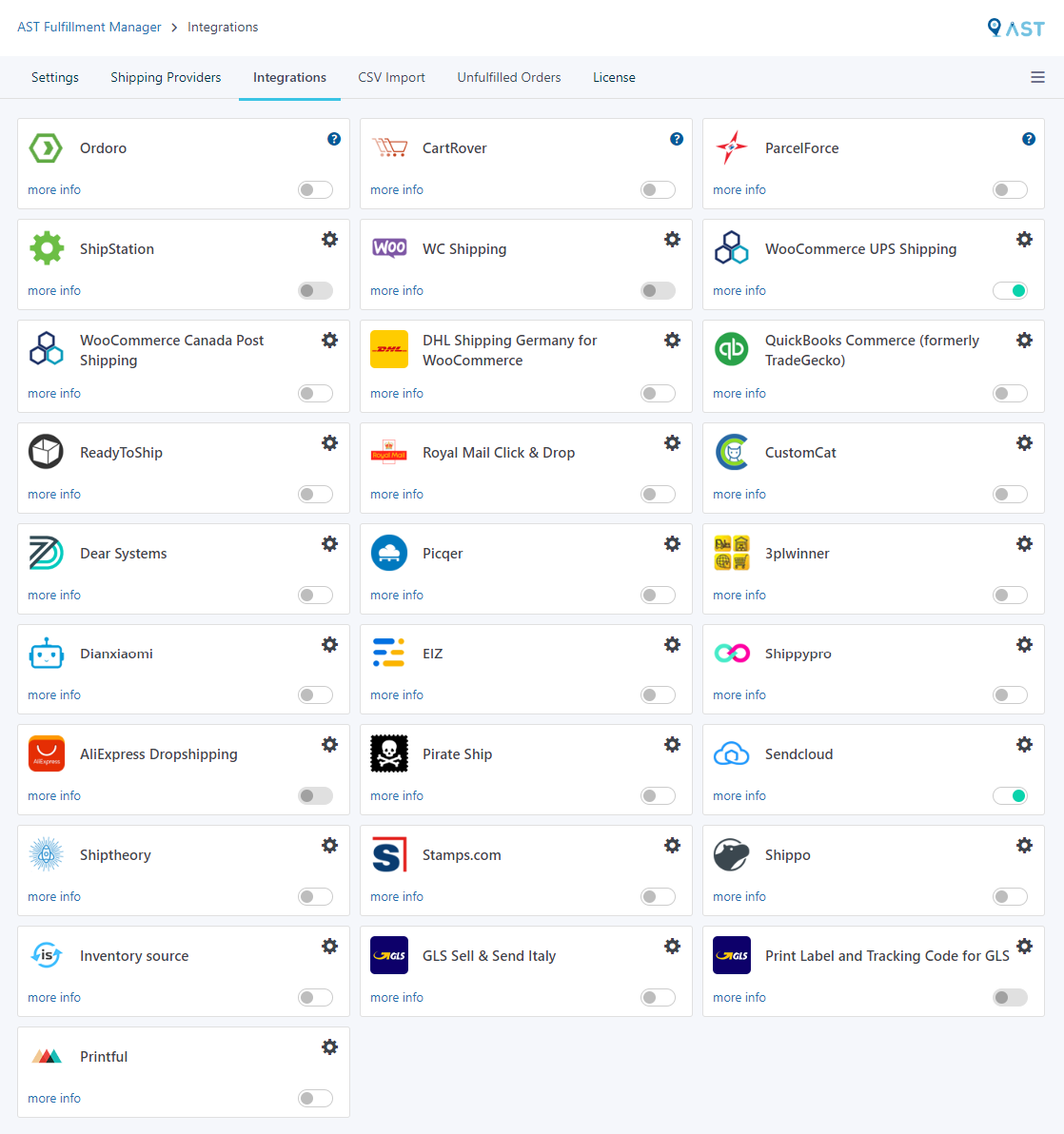Screen dimensions: 1064x1134
Task: Click the Pirate Ship skull logo
Action: 388,753
